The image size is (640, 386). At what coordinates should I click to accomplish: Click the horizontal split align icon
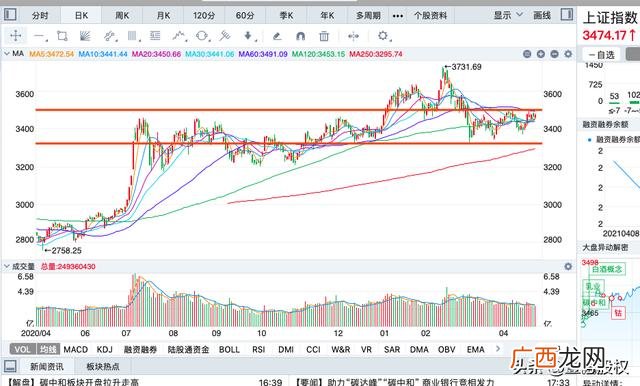click(x=353, y=36)
